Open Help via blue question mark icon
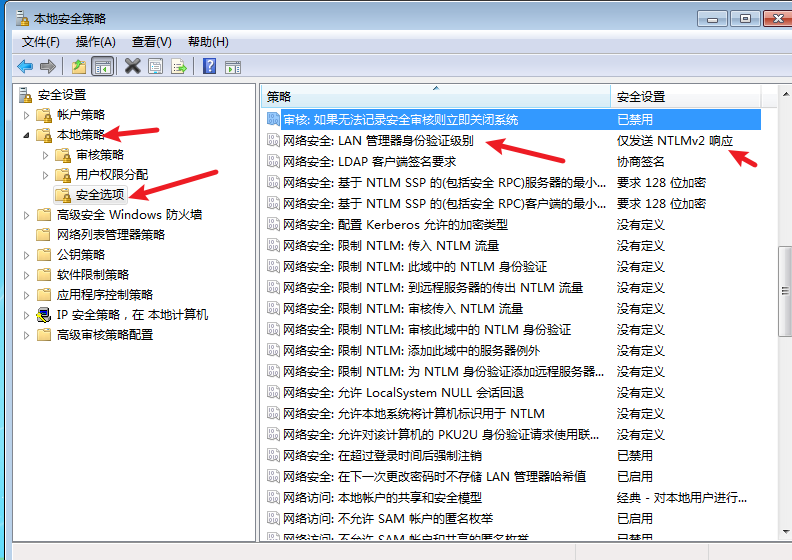792x560 pixels. tap(210, 66)
